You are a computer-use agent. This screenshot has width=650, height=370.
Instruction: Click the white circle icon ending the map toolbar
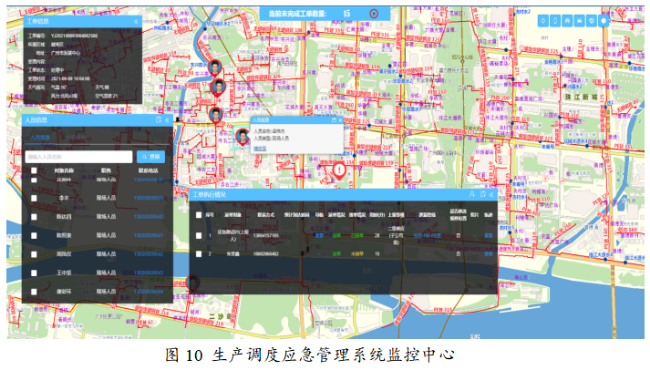pyautogui.click(x=604, y=21)
